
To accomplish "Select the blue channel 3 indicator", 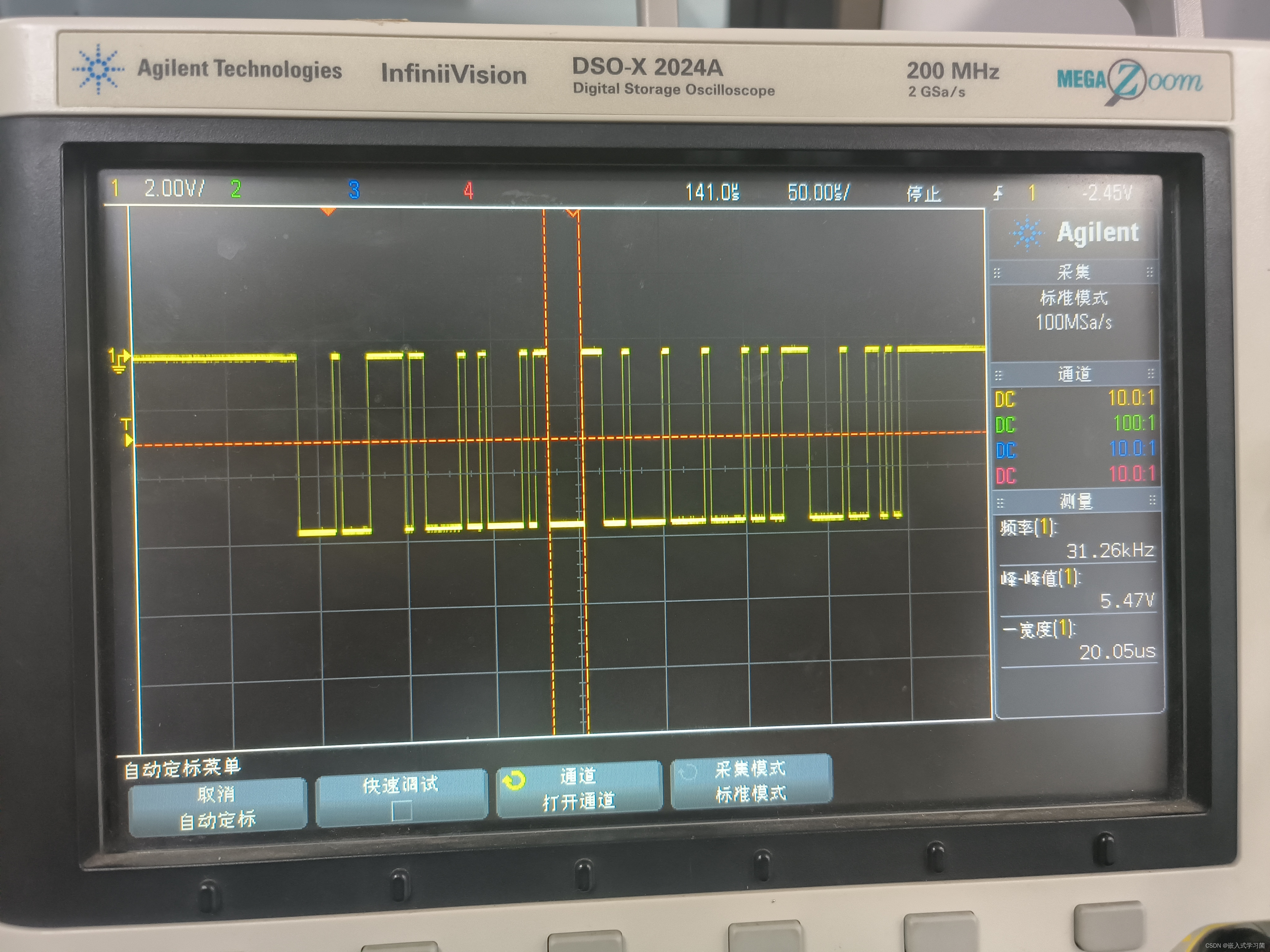I will pos(354,190).
